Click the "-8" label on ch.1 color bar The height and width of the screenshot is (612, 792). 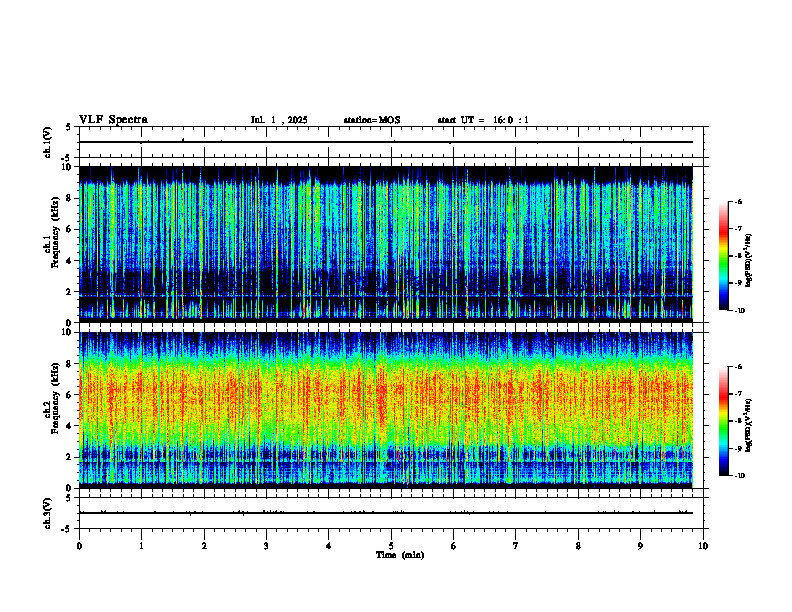pyautogui.click(x=738, y=256)
